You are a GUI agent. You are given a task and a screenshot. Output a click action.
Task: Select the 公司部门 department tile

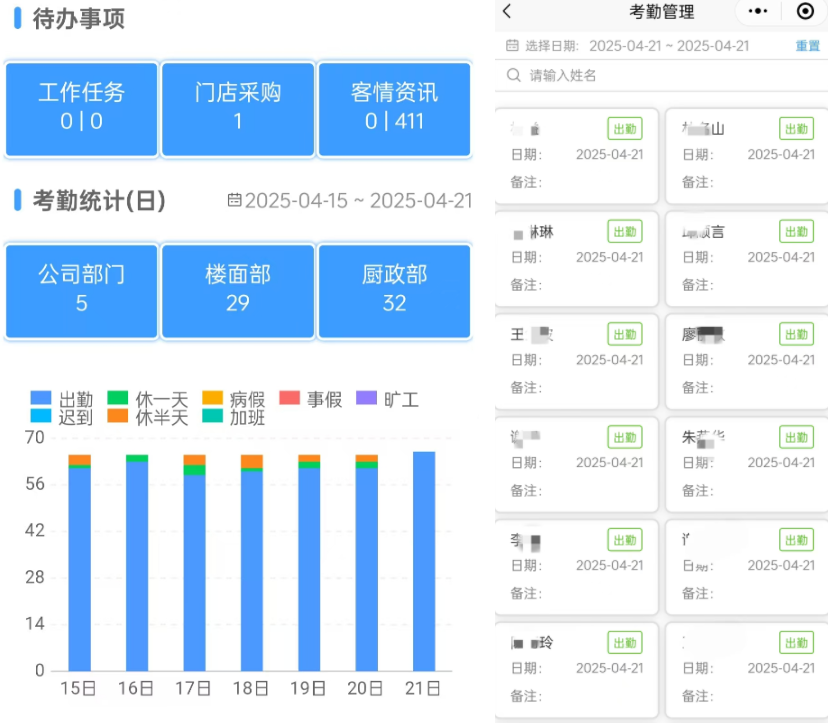(x=82, y=291)
